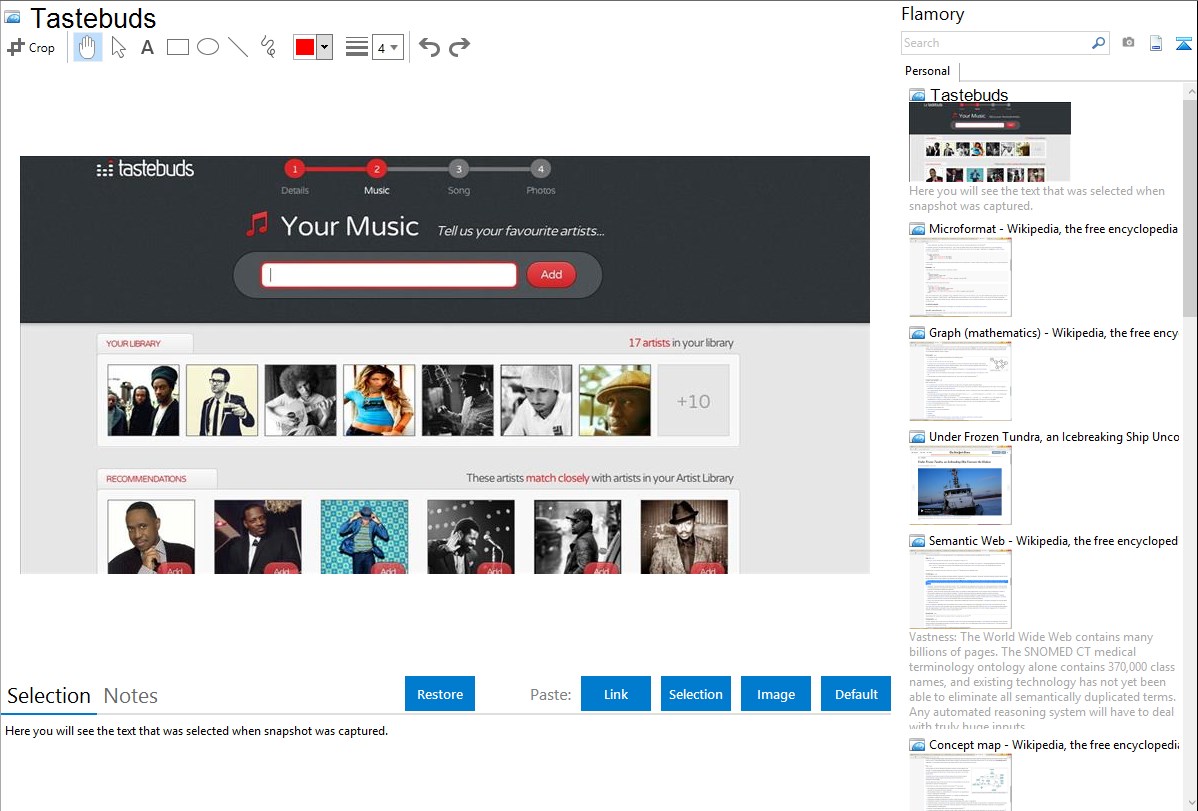Open the Graph (mathematics) snapshot thumbnail

[x=960, y=381]
